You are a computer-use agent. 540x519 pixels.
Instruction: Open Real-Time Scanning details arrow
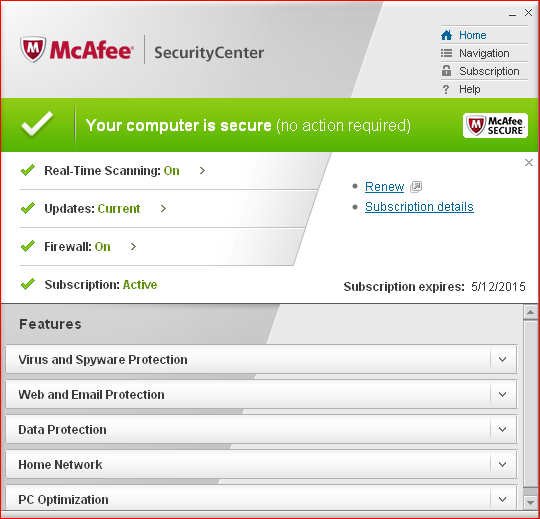point(202,170)
